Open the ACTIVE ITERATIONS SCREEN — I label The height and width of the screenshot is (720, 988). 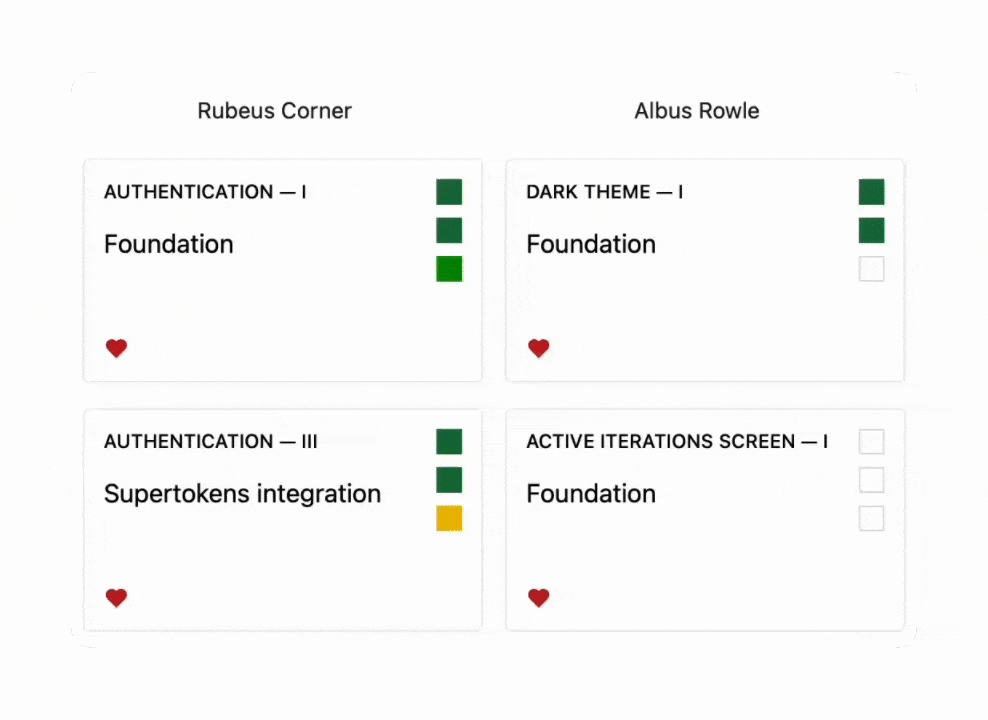pyautogui.click(x=676, y=442)
